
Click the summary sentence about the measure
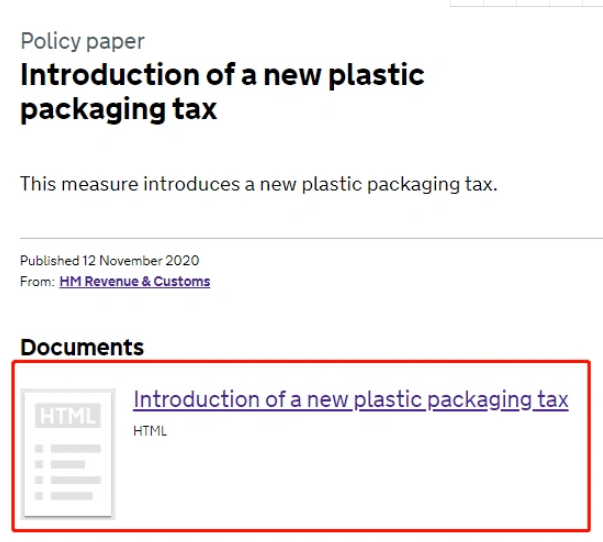(258, 184)
